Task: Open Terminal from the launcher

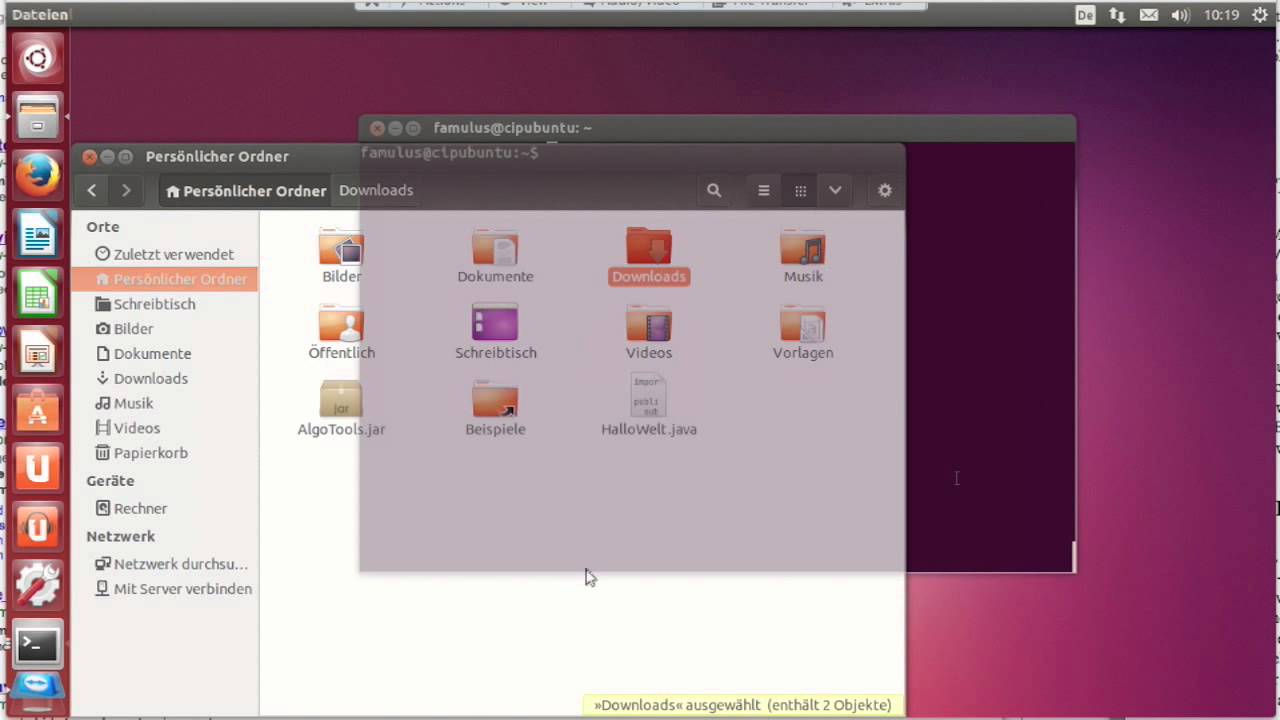Action: click(x=38, y=645)
